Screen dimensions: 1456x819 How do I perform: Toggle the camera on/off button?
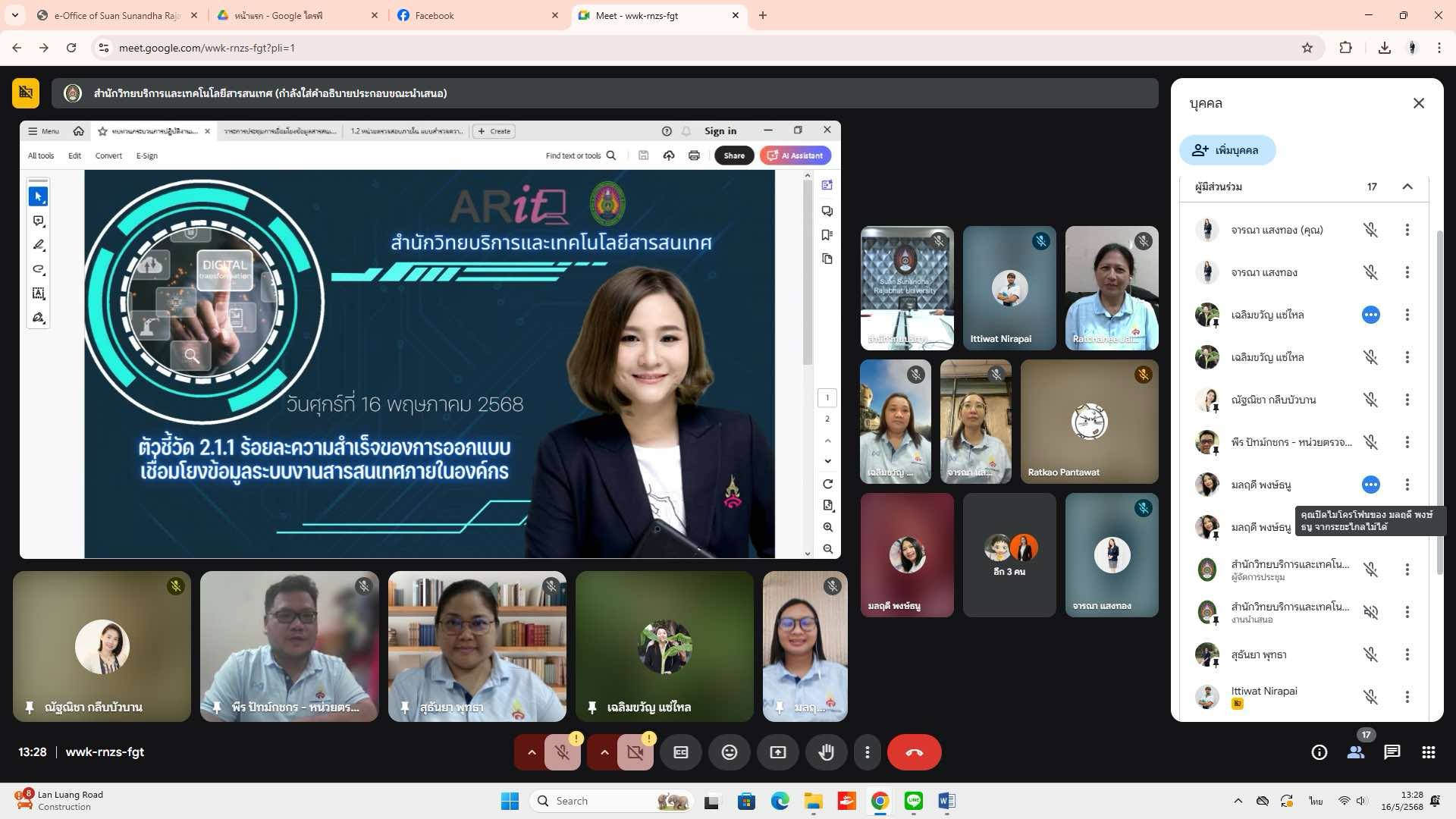tap(635, 752)
